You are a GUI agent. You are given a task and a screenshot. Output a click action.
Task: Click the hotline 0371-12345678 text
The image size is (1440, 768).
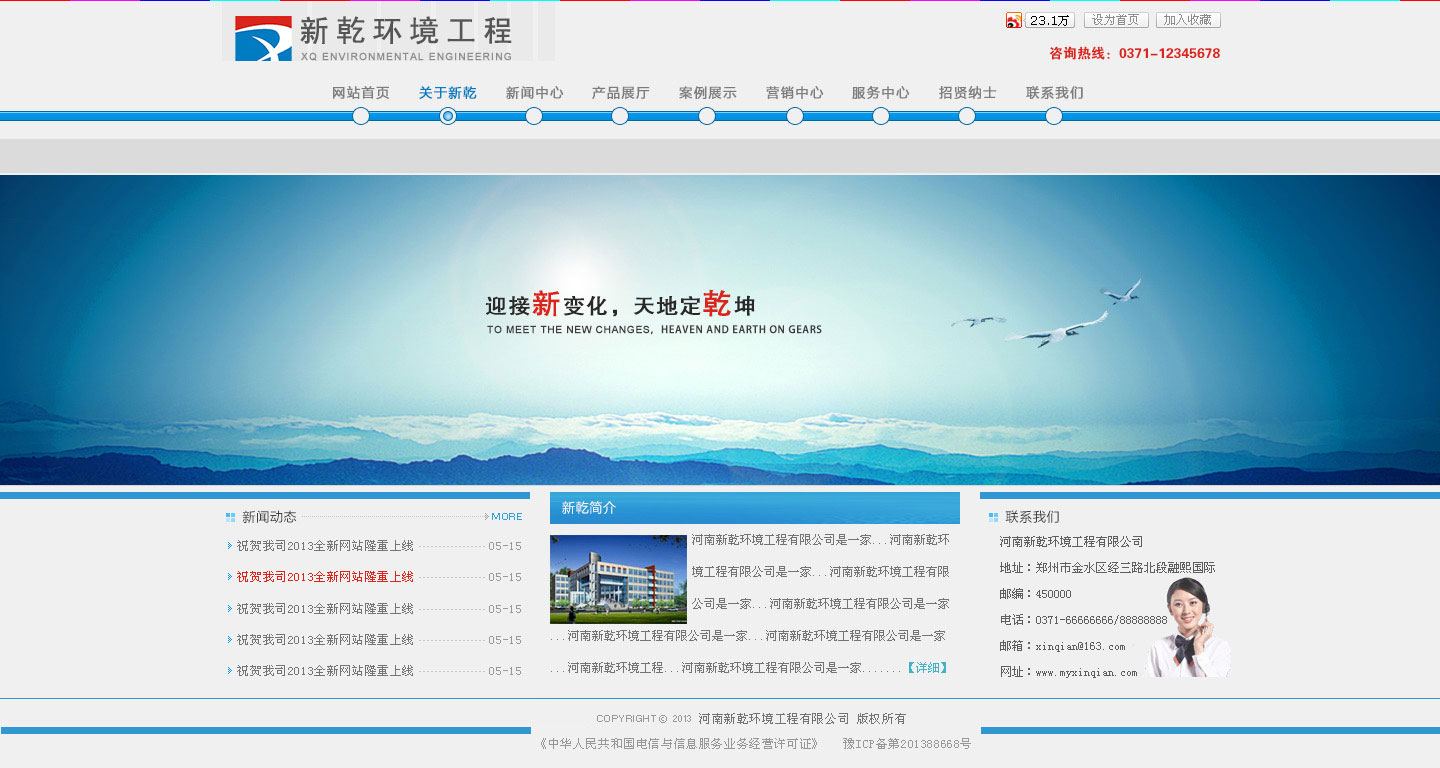pos(1169,54)
